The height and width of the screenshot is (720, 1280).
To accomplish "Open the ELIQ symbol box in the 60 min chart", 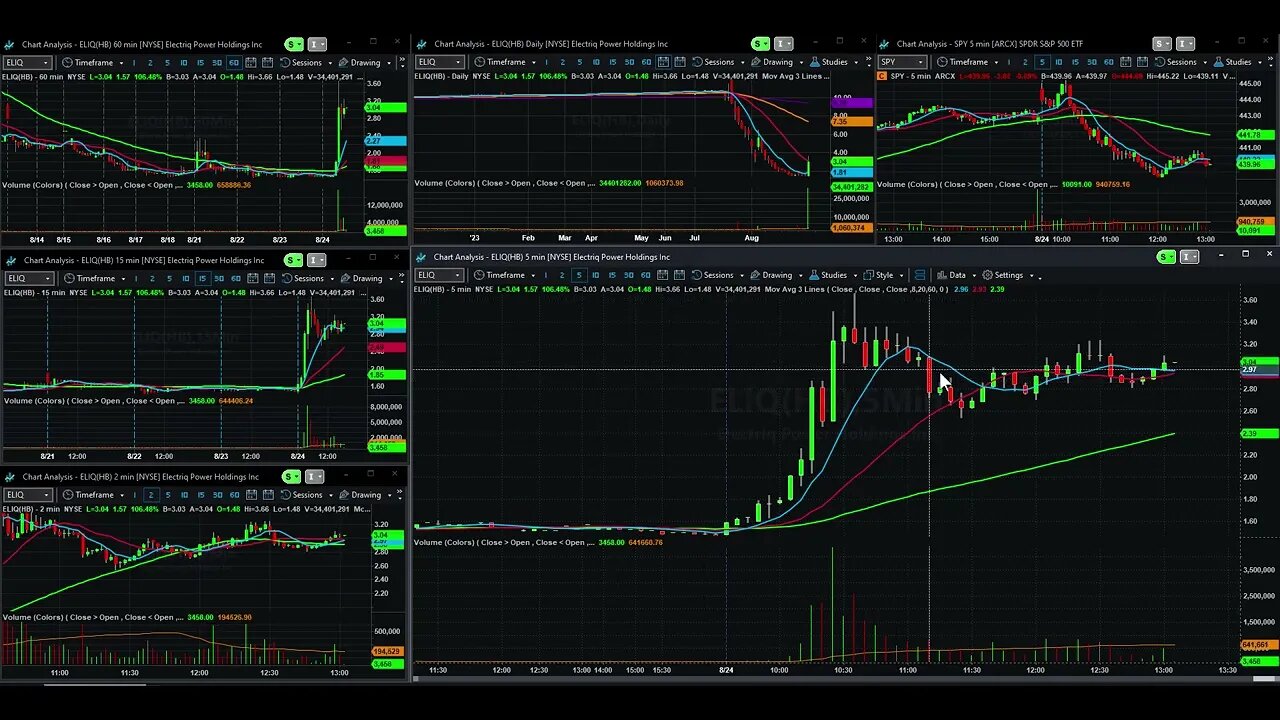I will click(27, 62).
